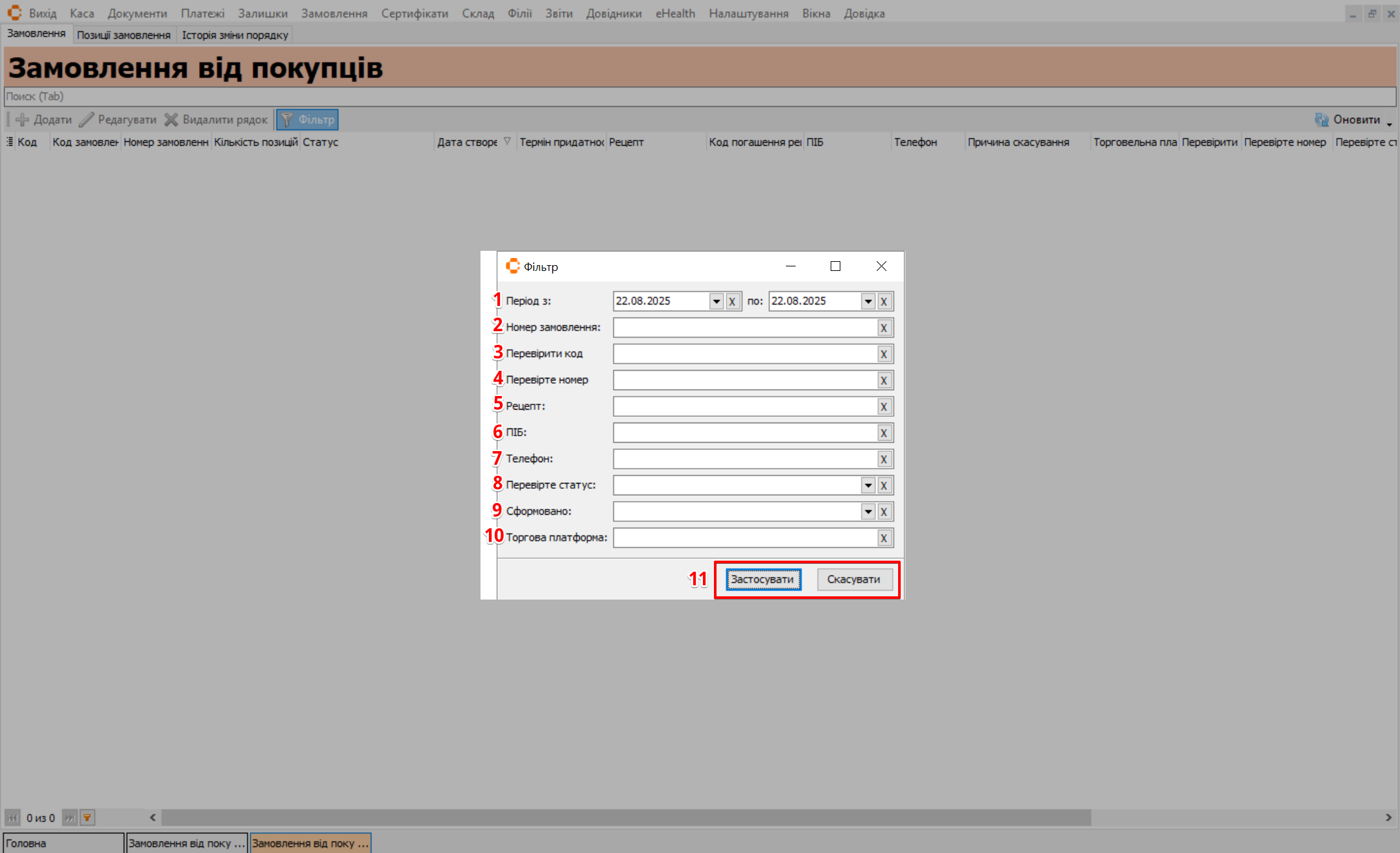Screen dimensions: 1400x853
Task: Go to first record navigator button
Action: tap(12, 818)
